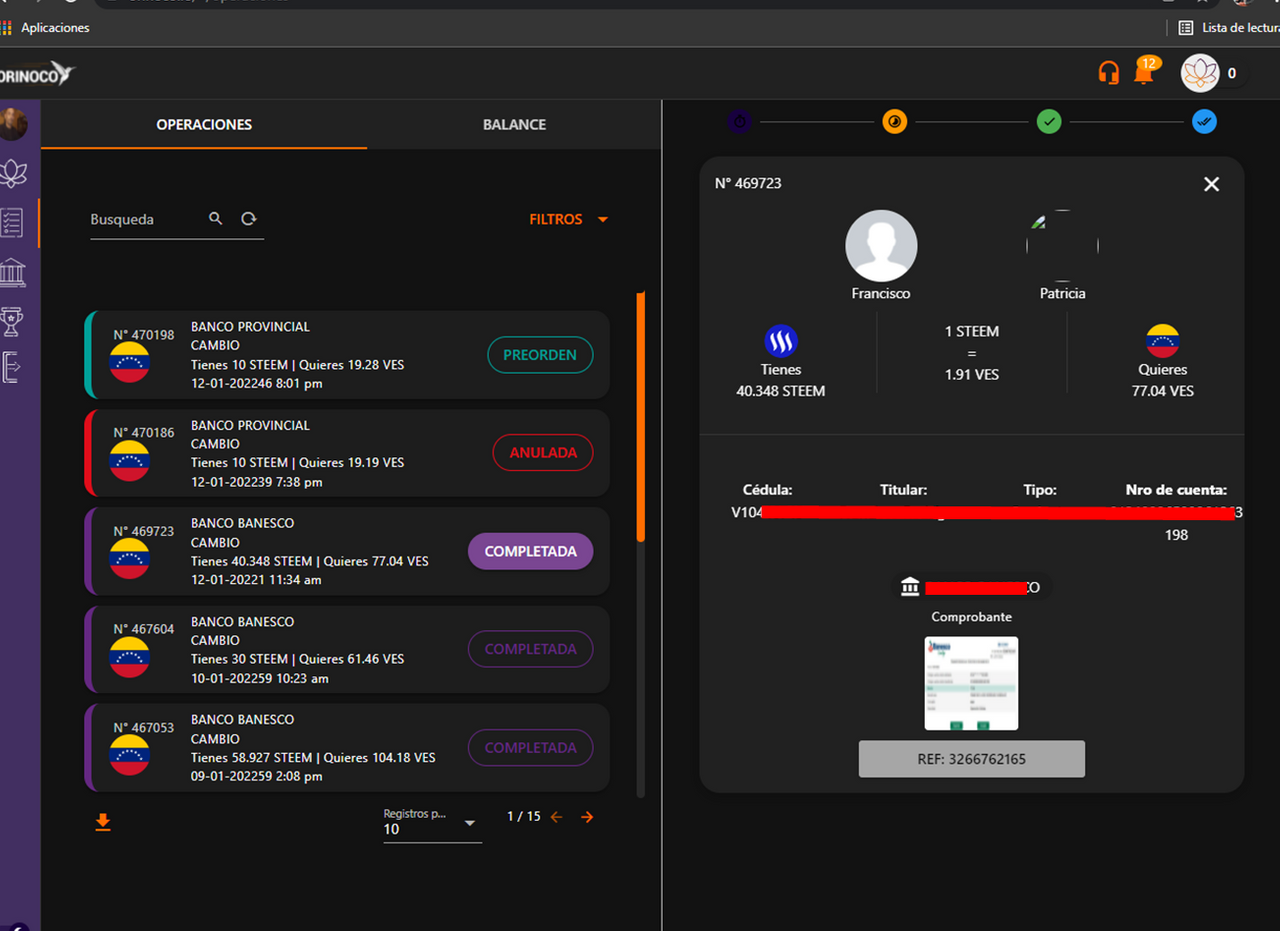Download operations with orange download icon
This screenshot has width=1280, height=931.
point(102,822)
